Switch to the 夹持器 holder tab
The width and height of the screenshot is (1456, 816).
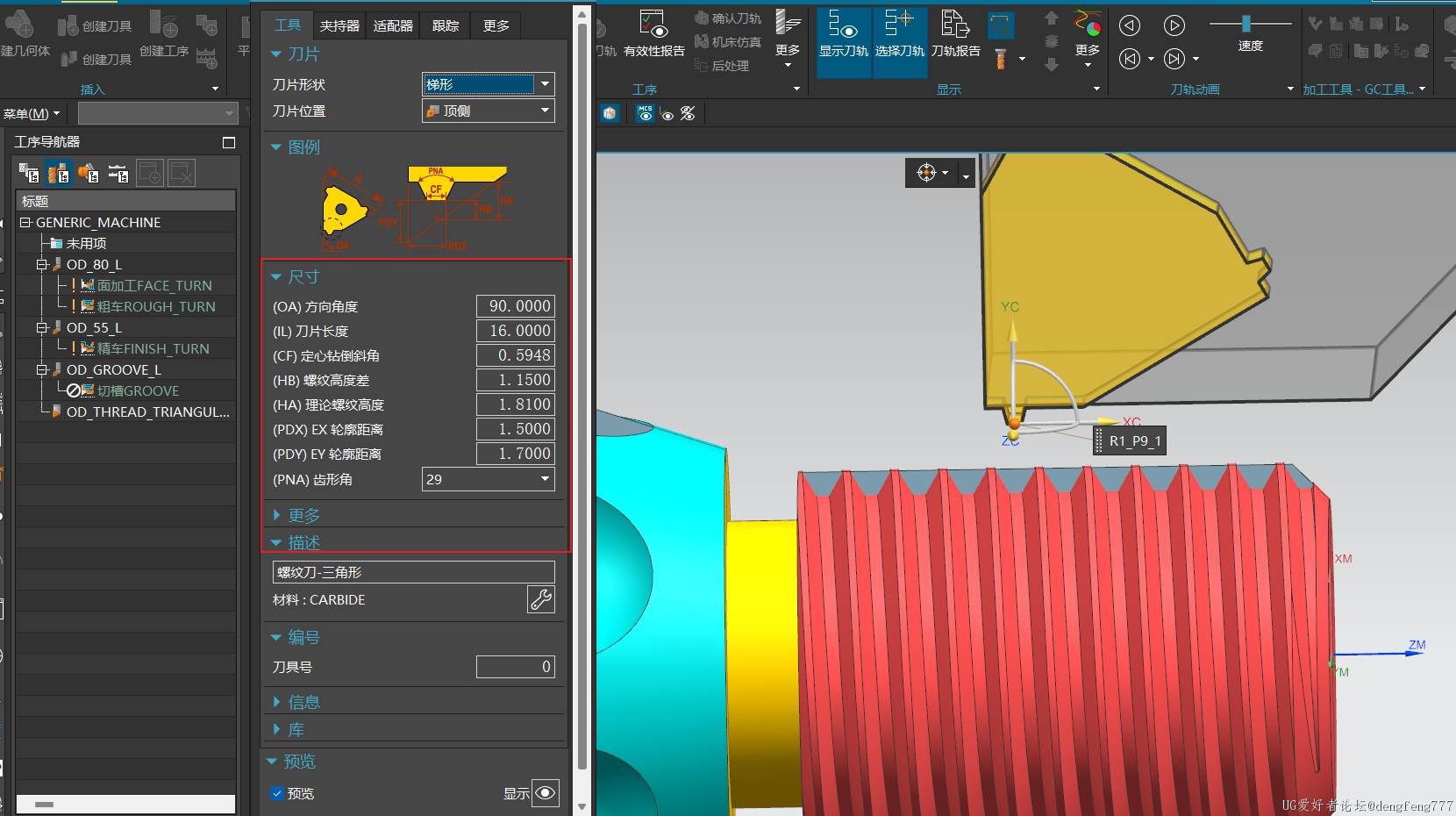pyautogui.click(x=339, y=25)
